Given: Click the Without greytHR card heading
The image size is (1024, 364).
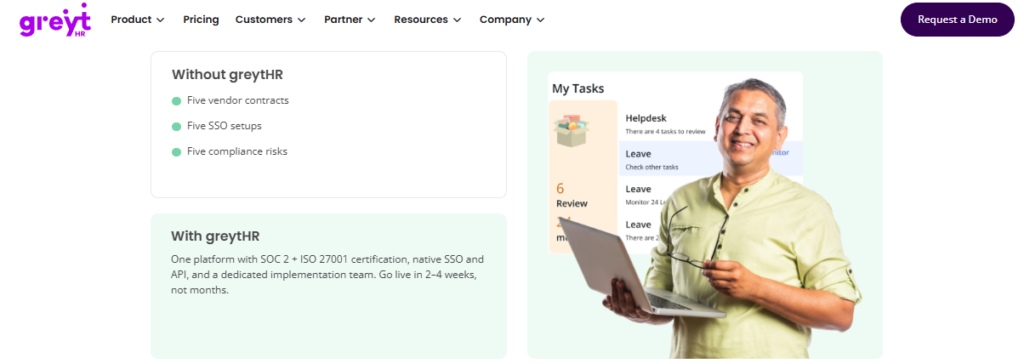Looking at the screenshot, I should pos(227,74).
